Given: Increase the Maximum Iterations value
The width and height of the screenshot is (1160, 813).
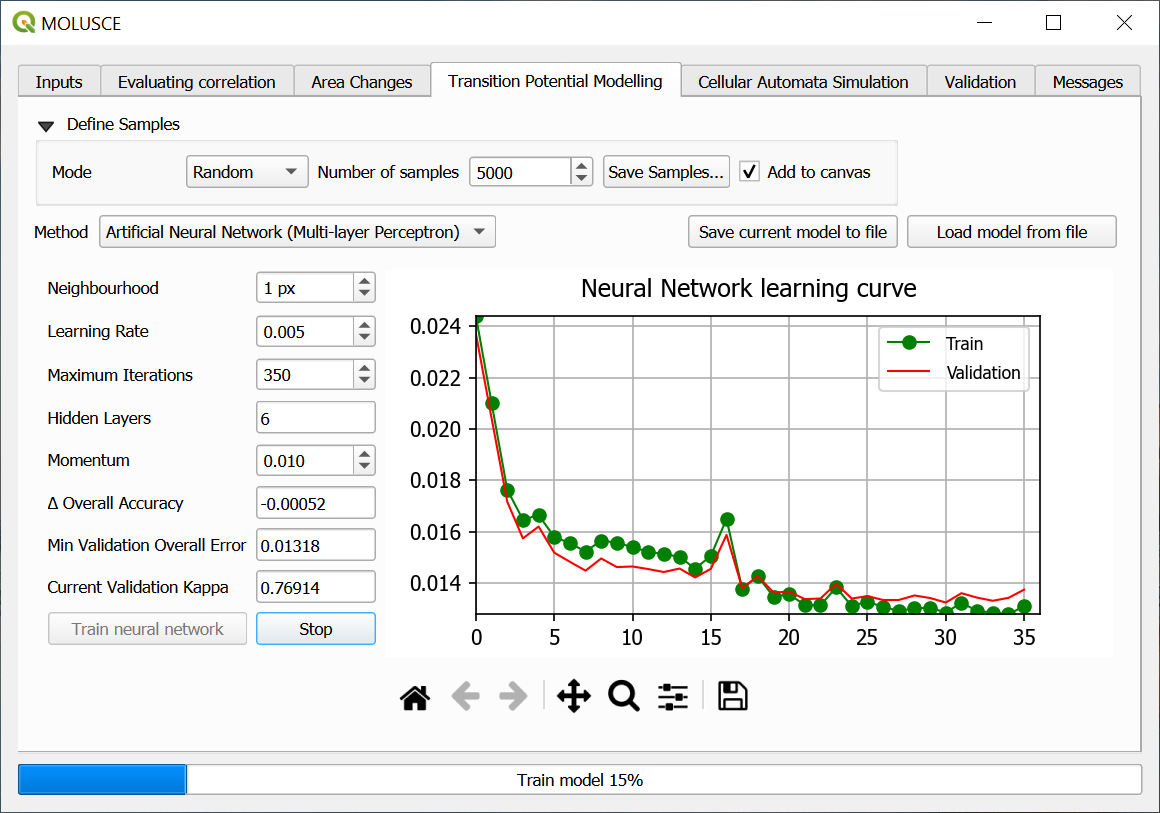Looking at the screenshot, I should tap(364, 368).
